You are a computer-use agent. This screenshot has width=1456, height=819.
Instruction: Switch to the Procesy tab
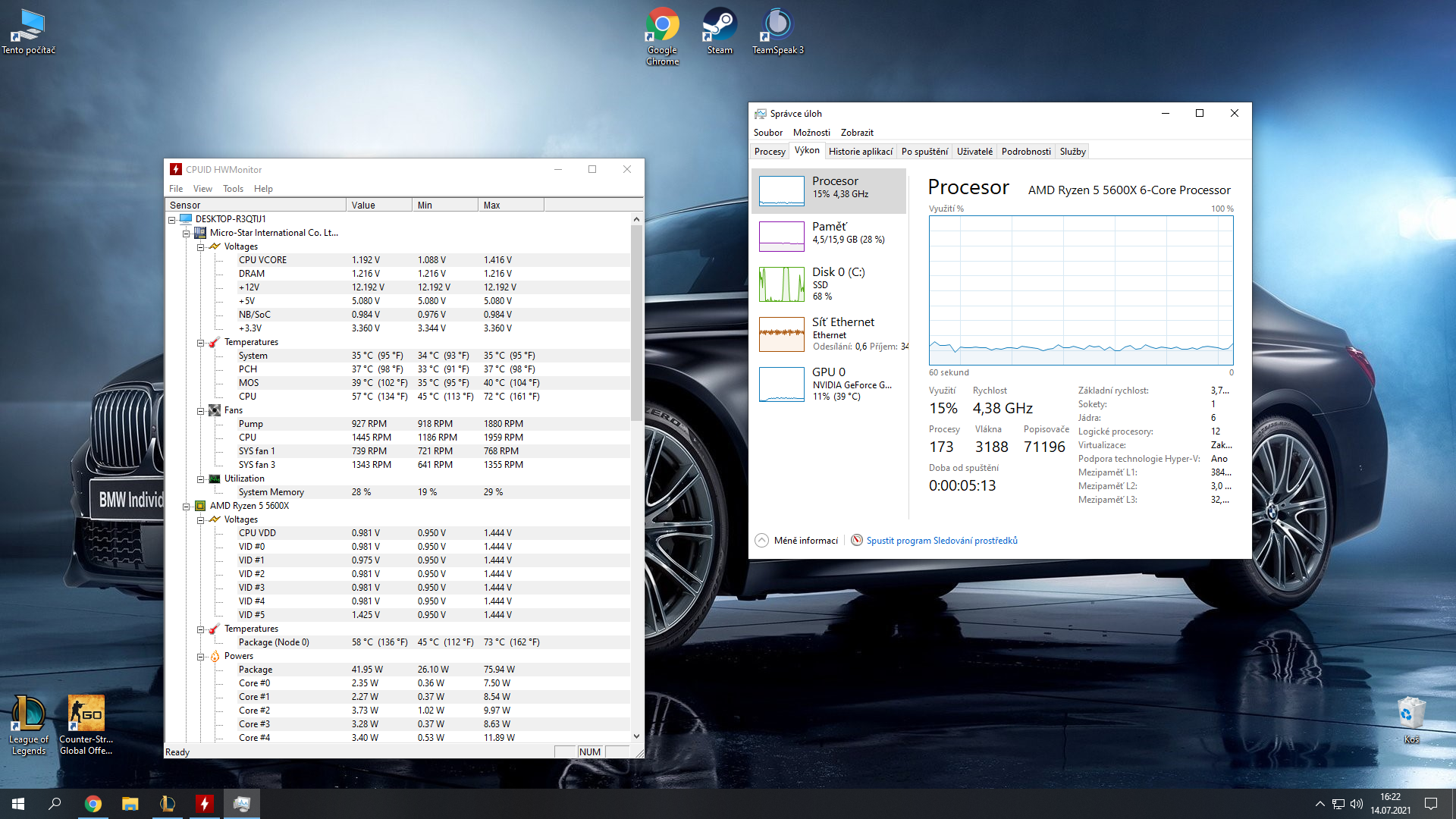point(770,152)
